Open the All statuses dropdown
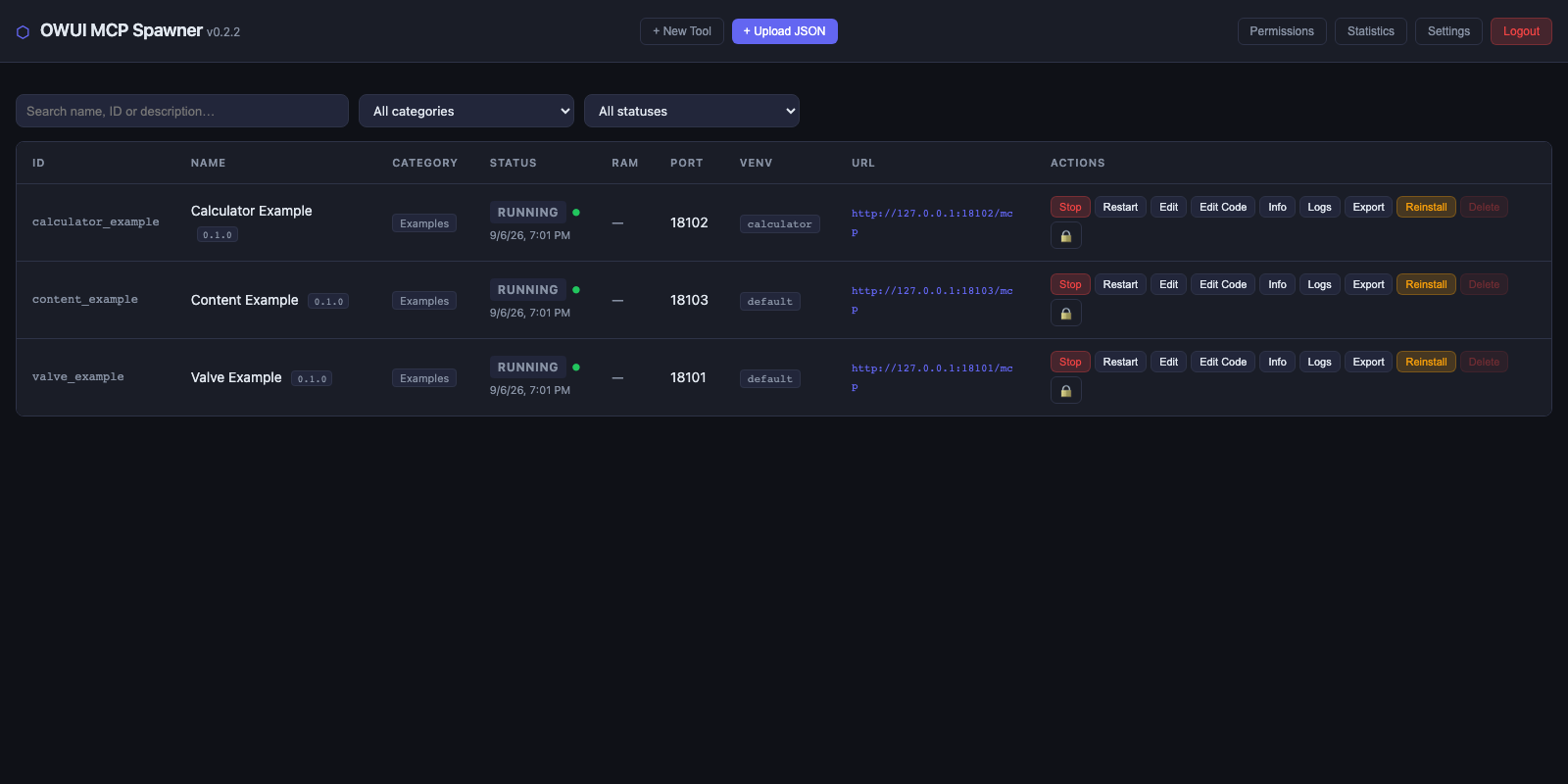1568x784 pixels. pos(692,111)
